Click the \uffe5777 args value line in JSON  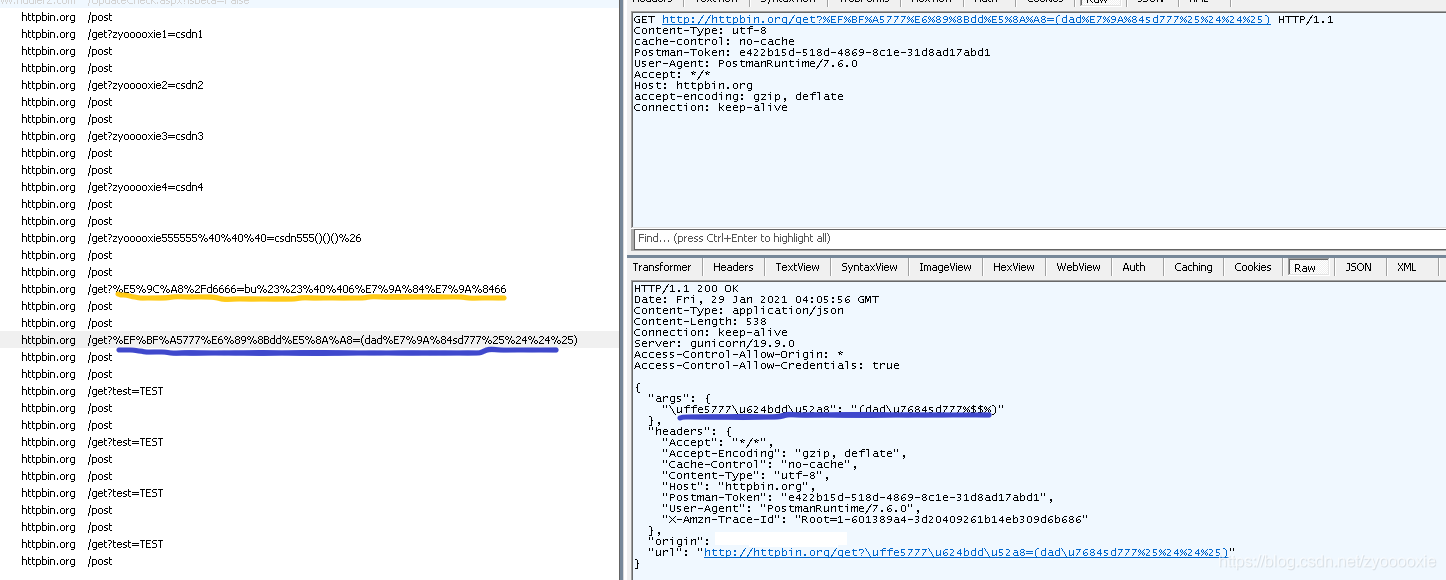point(832,409)
